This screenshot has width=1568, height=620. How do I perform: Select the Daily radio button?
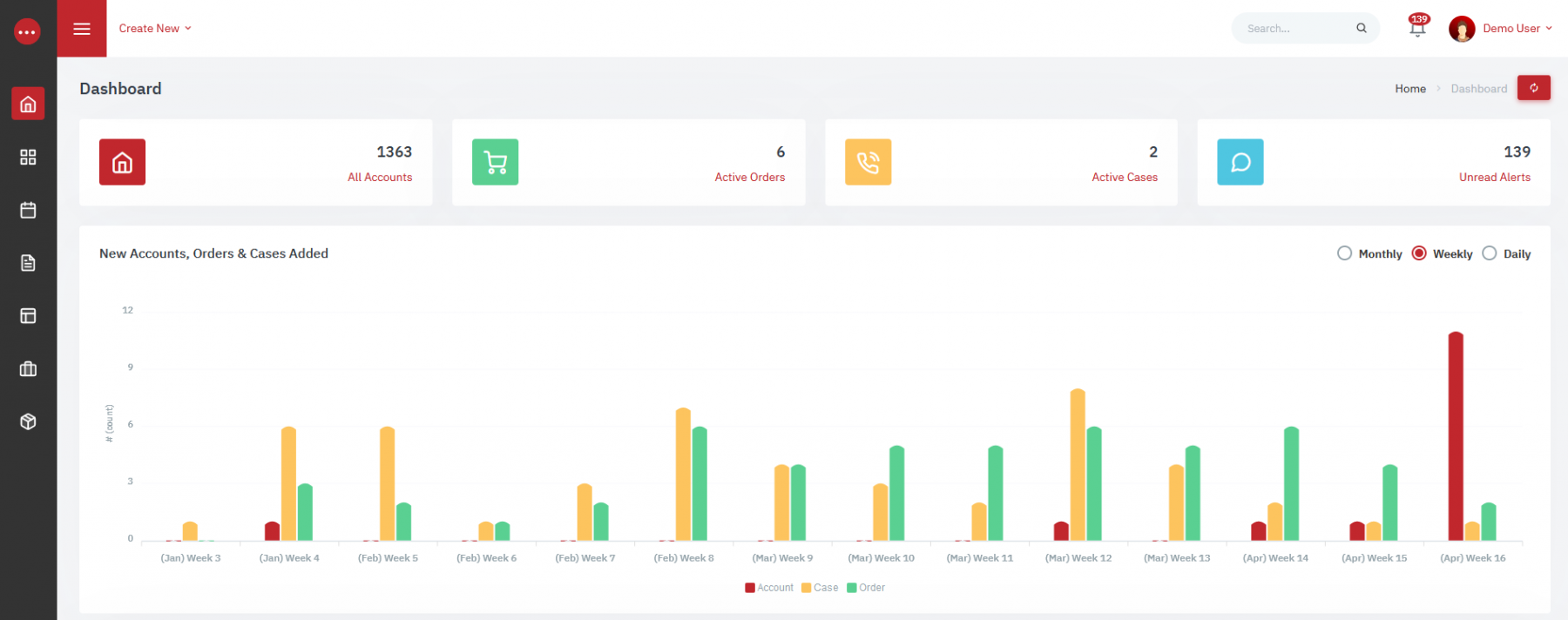point(1490,253)
